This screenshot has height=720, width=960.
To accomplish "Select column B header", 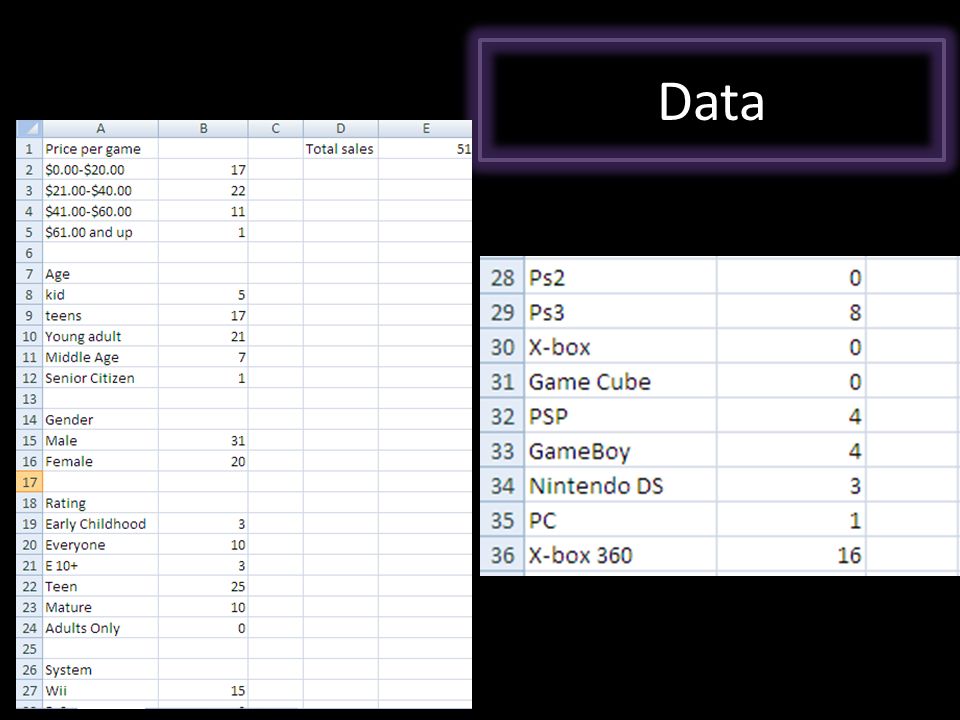I will (x=203, y=129).
